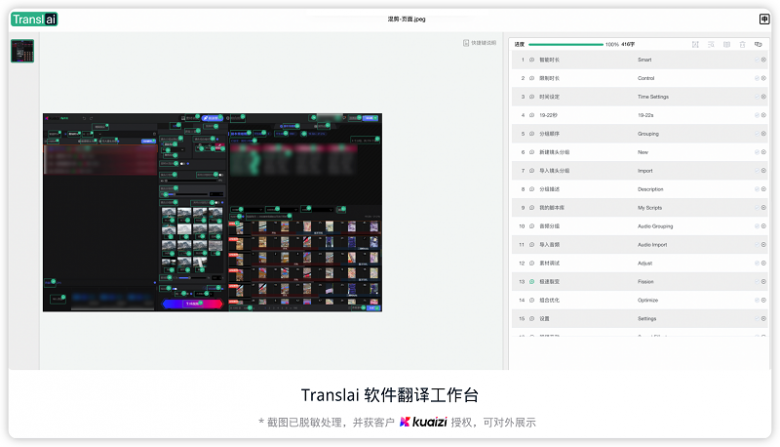Toggle the confirm check on the New row

(x=757, y=152)
